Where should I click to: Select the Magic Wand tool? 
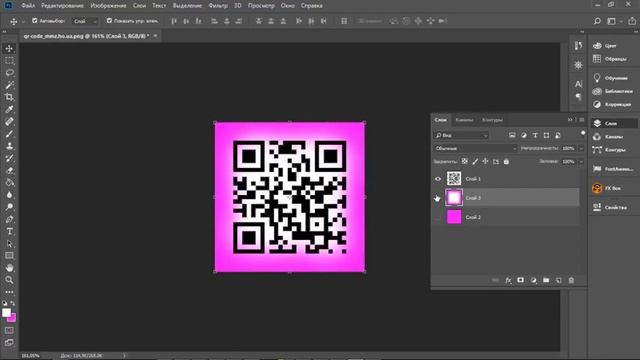coord(9,85)
